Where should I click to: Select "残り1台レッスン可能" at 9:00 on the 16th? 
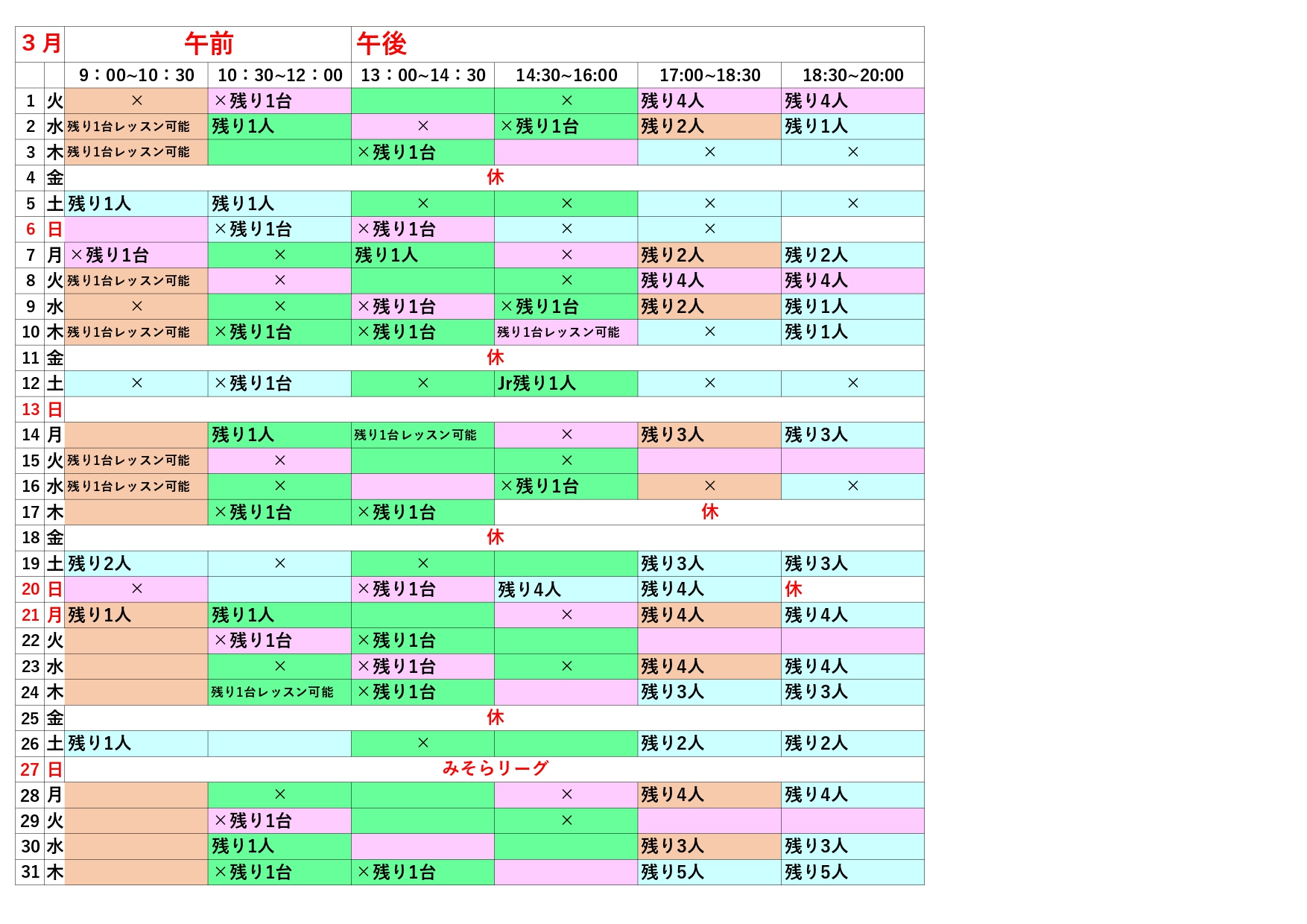(x=128, y=487)
